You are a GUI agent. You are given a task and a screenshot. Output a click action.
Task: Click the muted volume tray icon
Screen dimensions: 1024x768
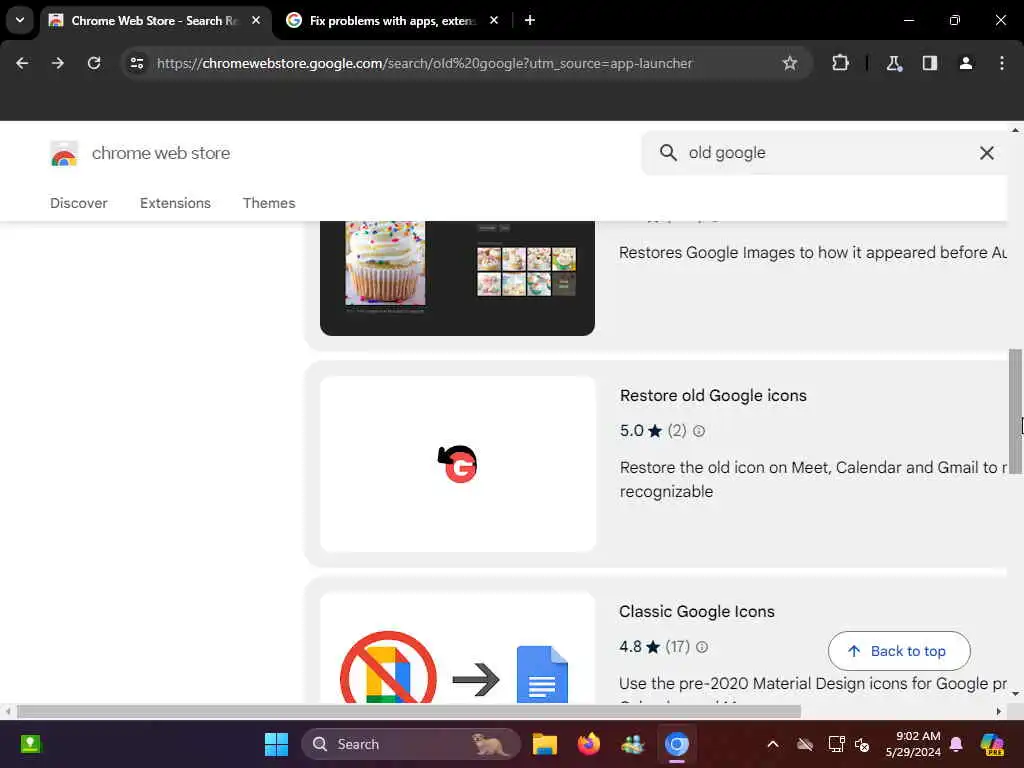(862, 744)
